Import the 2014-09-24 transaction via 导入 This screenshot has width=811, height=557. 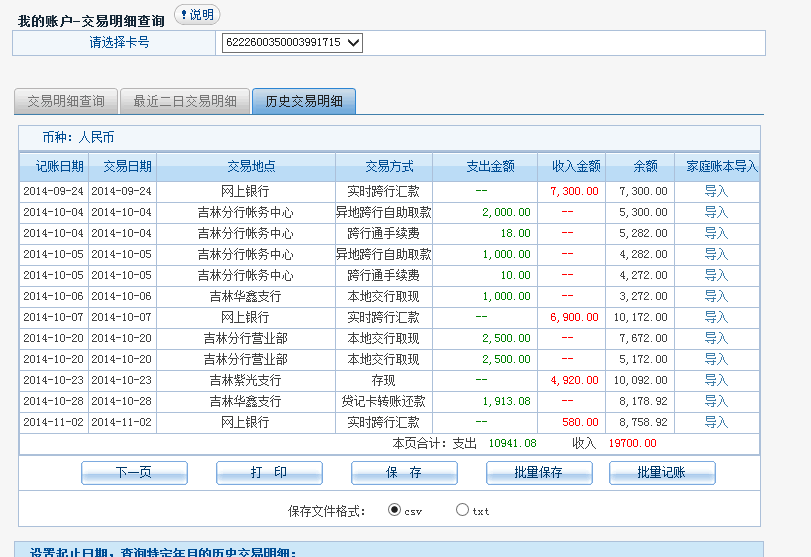716,191
